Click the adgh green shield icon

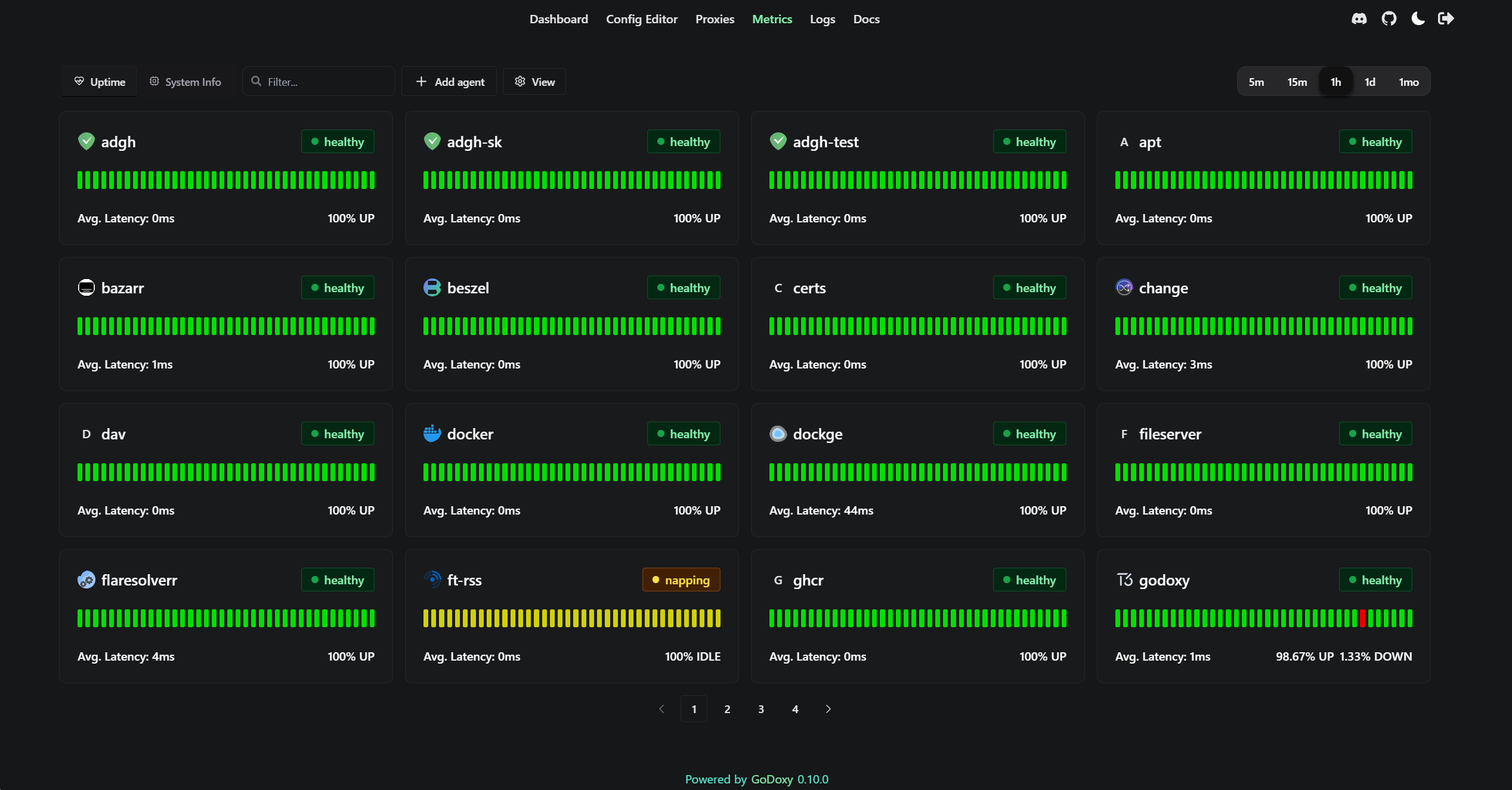click(86, 141)
